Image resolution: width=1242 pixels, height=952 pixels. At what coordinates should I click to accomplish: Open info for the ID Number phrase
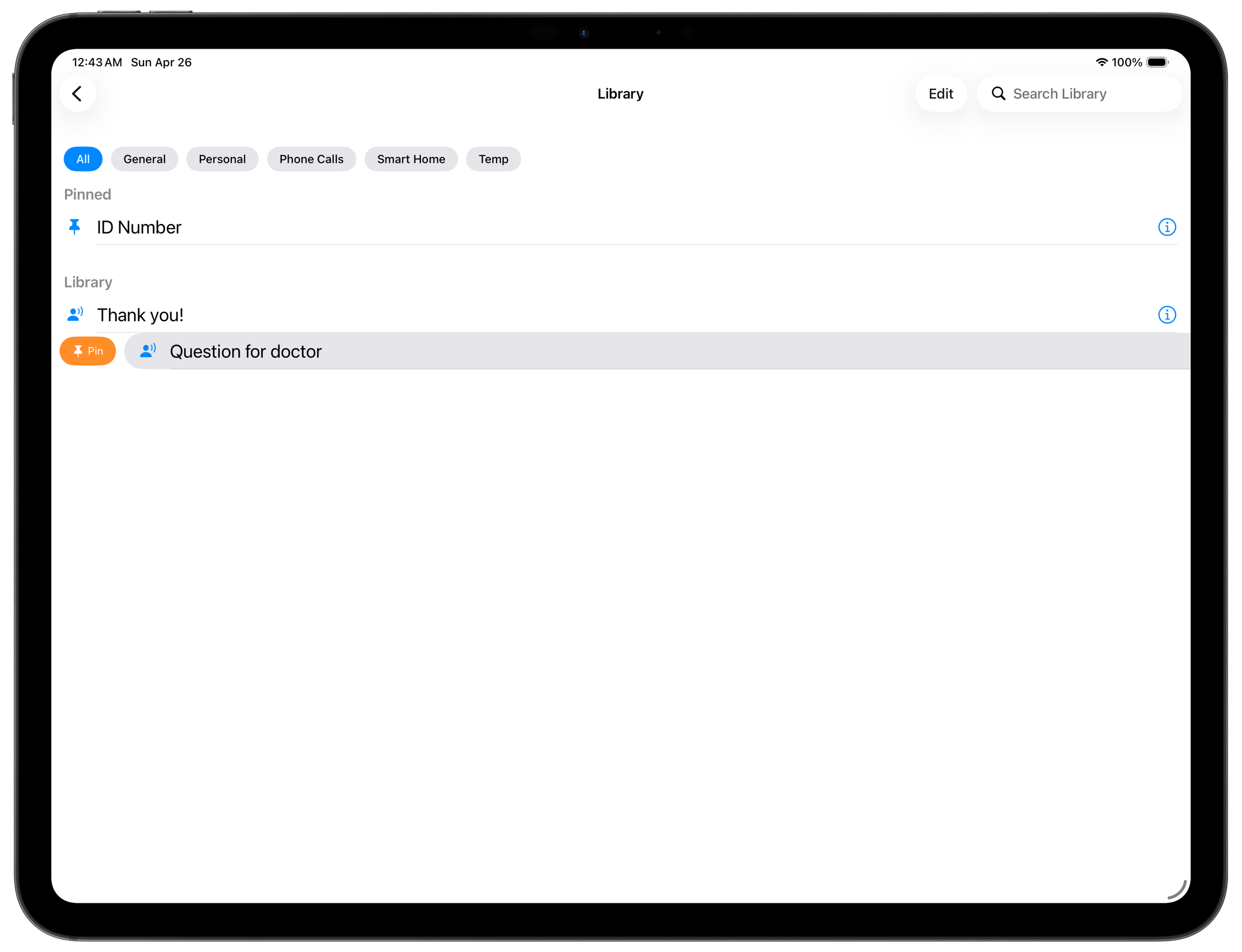click(x=1167, y=227)
